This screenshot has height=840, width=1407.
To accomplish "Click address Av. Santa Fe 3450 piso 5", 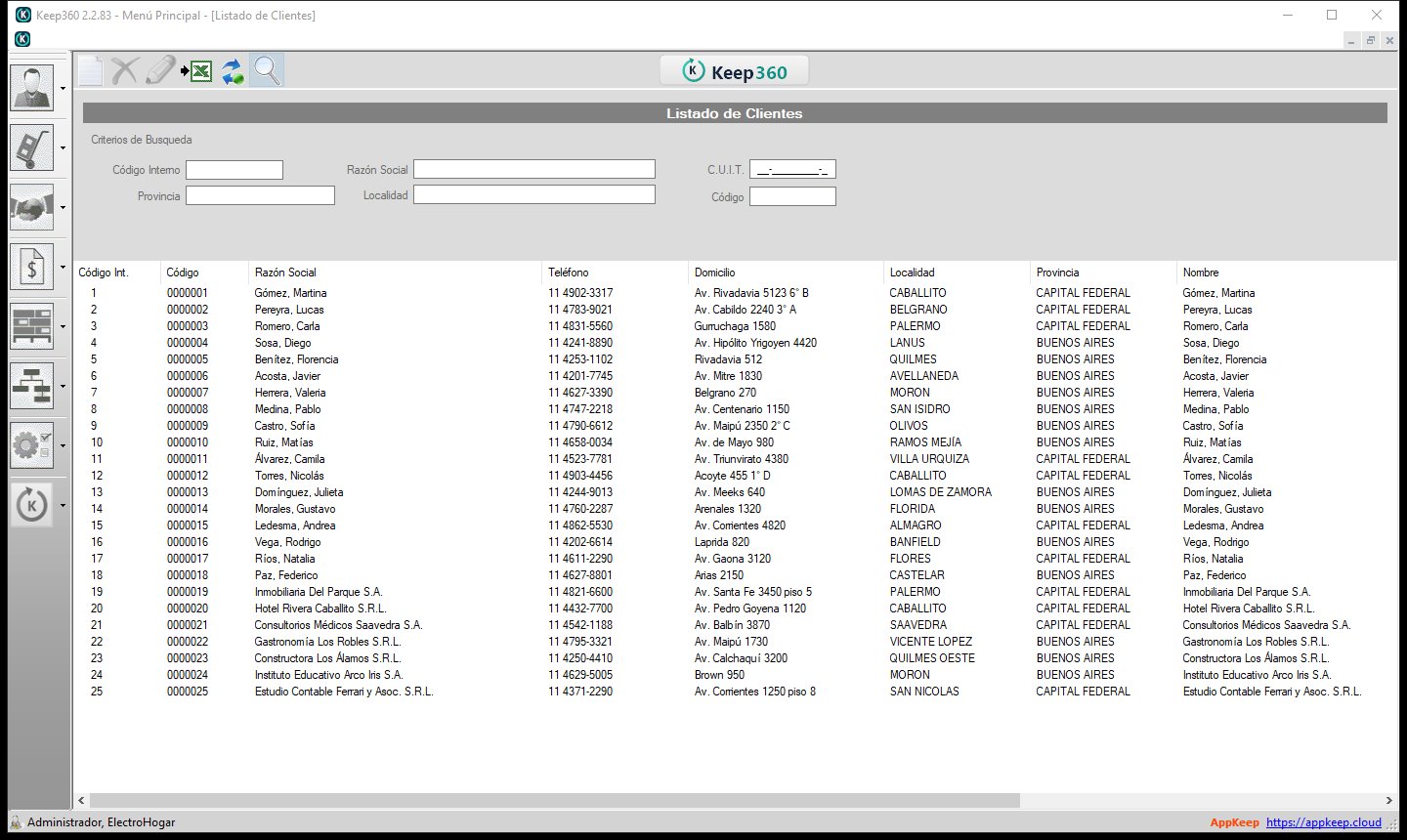I will (x=753, y=592).
